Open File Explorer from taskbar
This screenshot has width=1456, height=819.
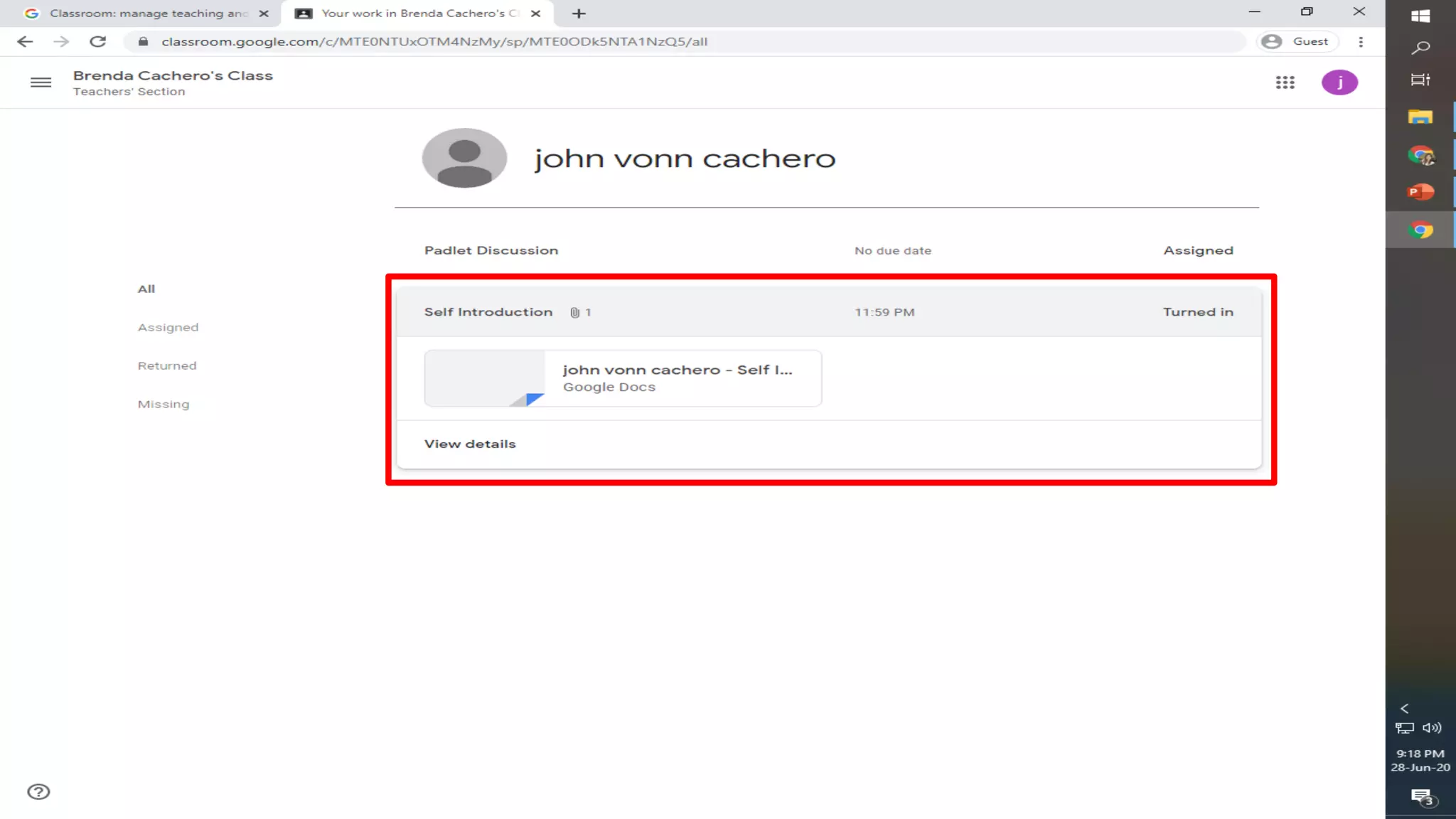1420,117
